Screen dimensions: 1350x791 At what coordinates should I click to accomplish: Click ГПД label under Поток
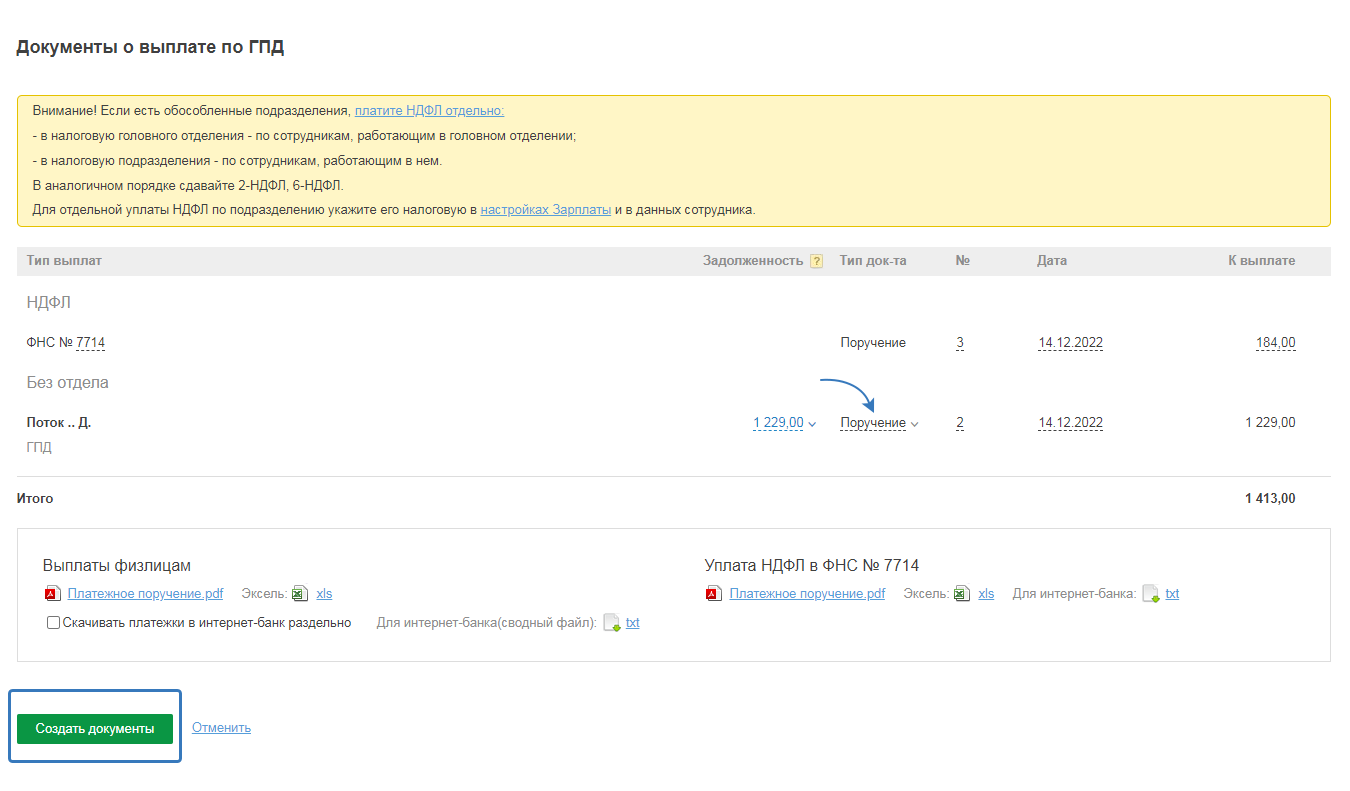point(39,448)
